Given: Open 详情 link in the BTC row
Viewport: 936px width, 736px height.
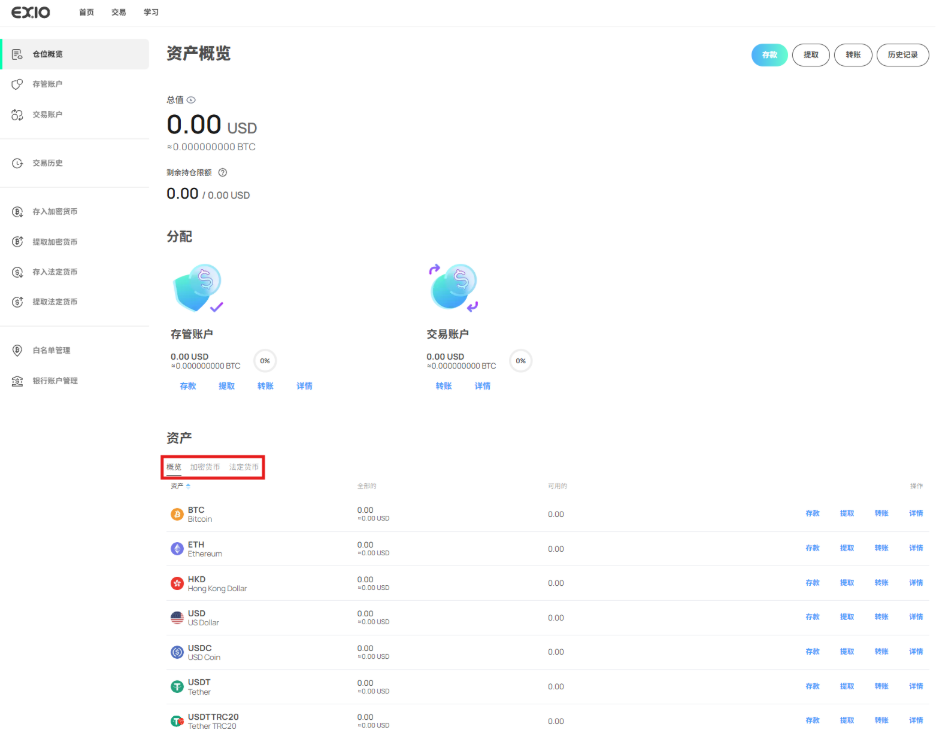Looking at the screenshot, I should click(x=915, y=514).
